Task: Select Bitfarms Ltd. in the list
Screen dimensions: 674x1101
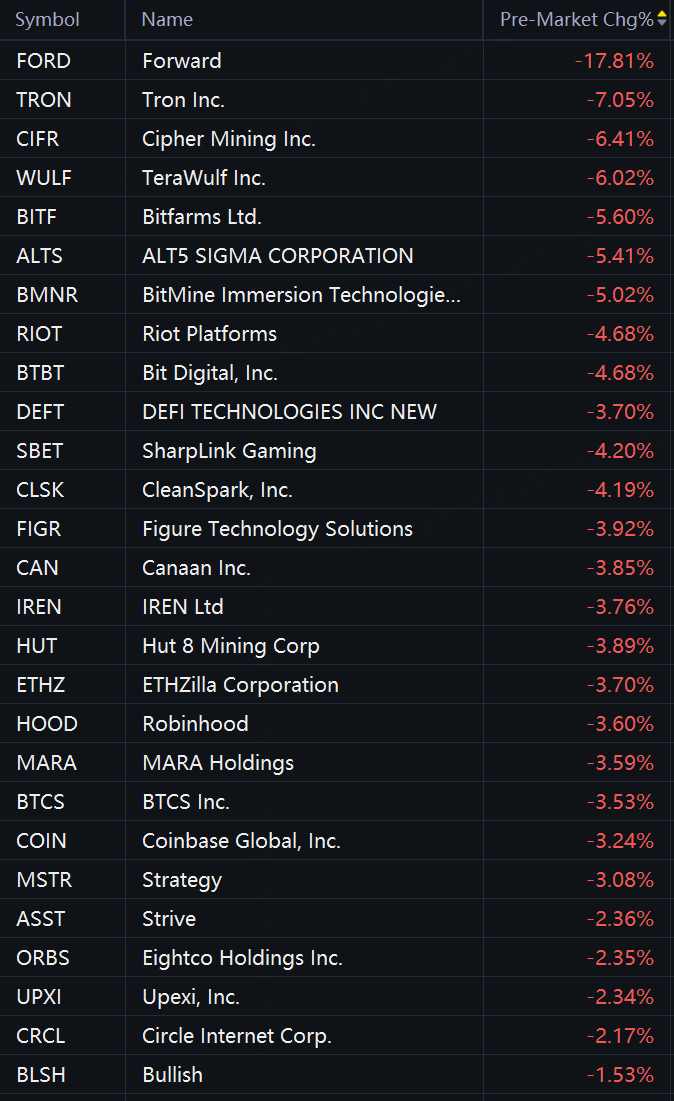Action: coord(202,217)
